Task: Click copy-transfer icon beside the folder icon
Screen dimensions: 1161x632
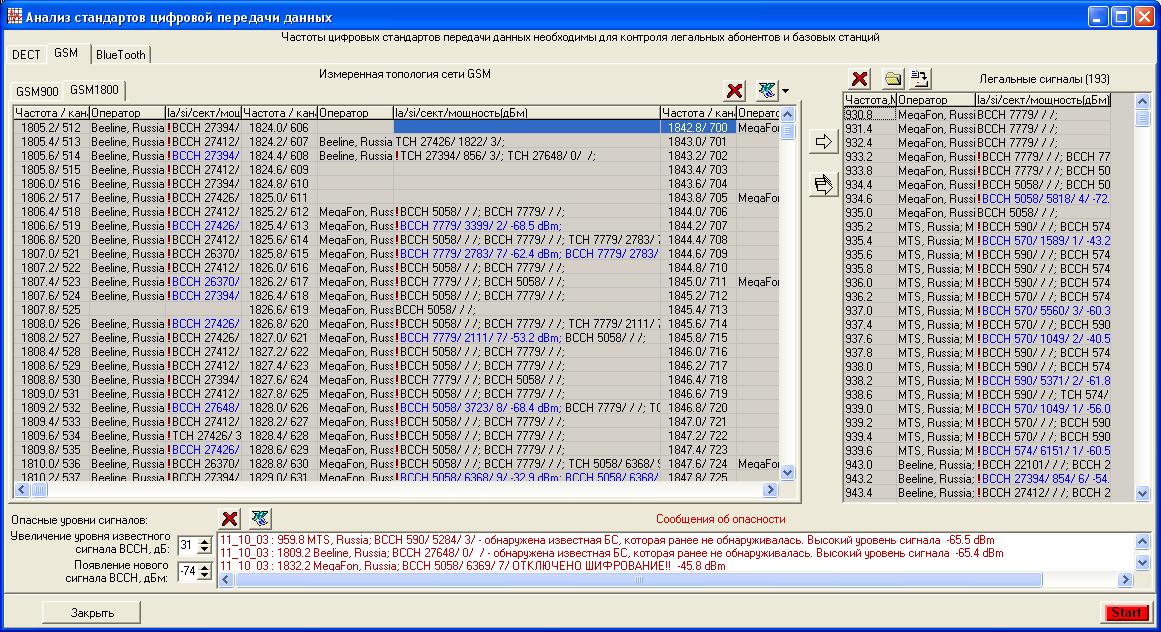Action: tap(920, 78)
